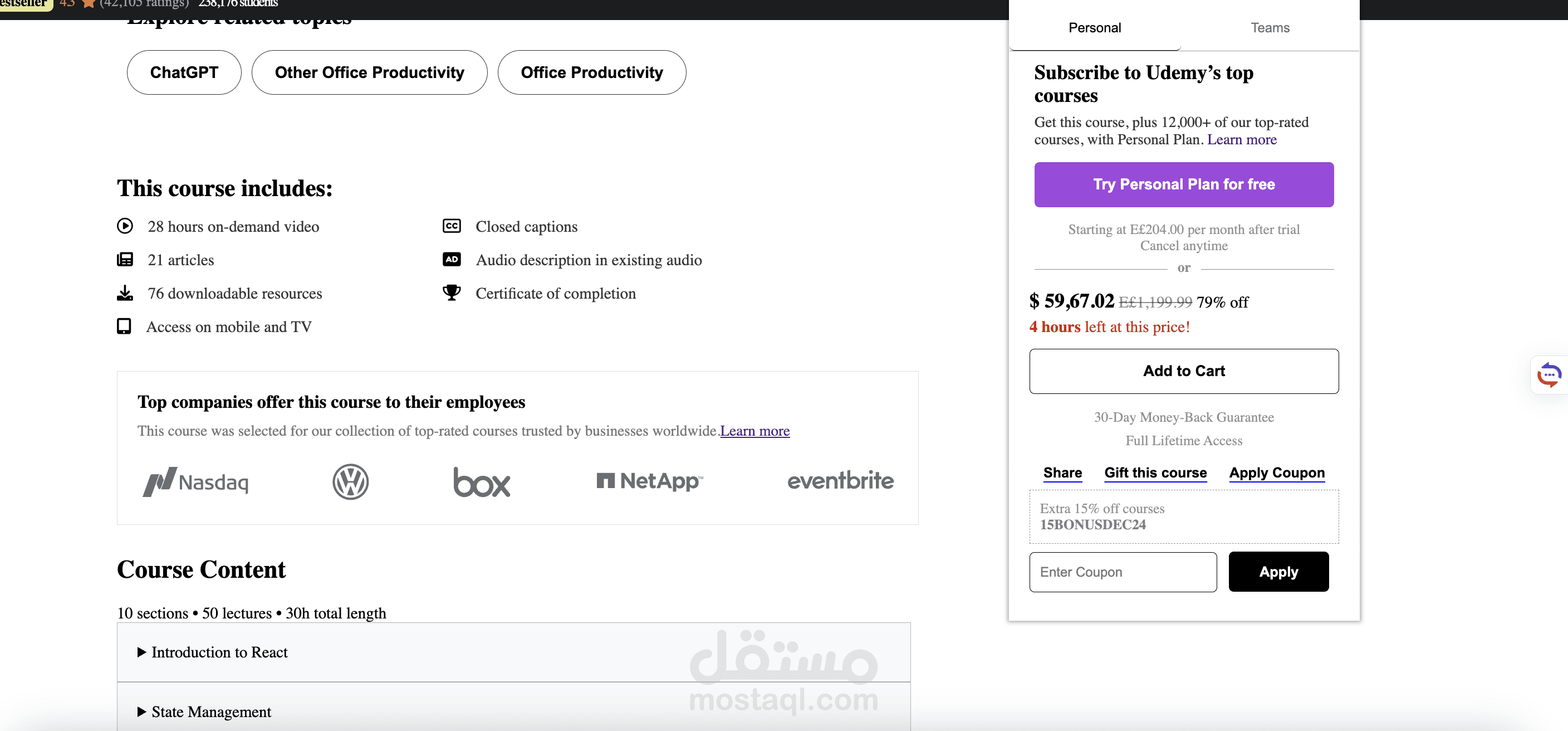Add the course to cart
Screen dimensions: 1568x731
pos(1183,371)
